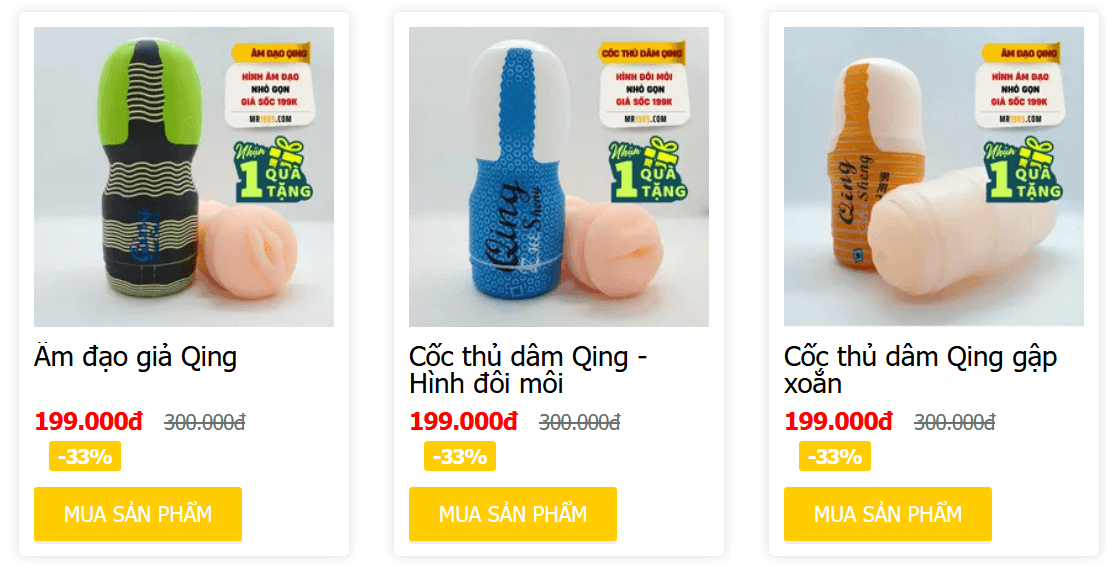
Task: Click the ÂM ĐẠO QING label on first image
Action: [x=270, y=54]
